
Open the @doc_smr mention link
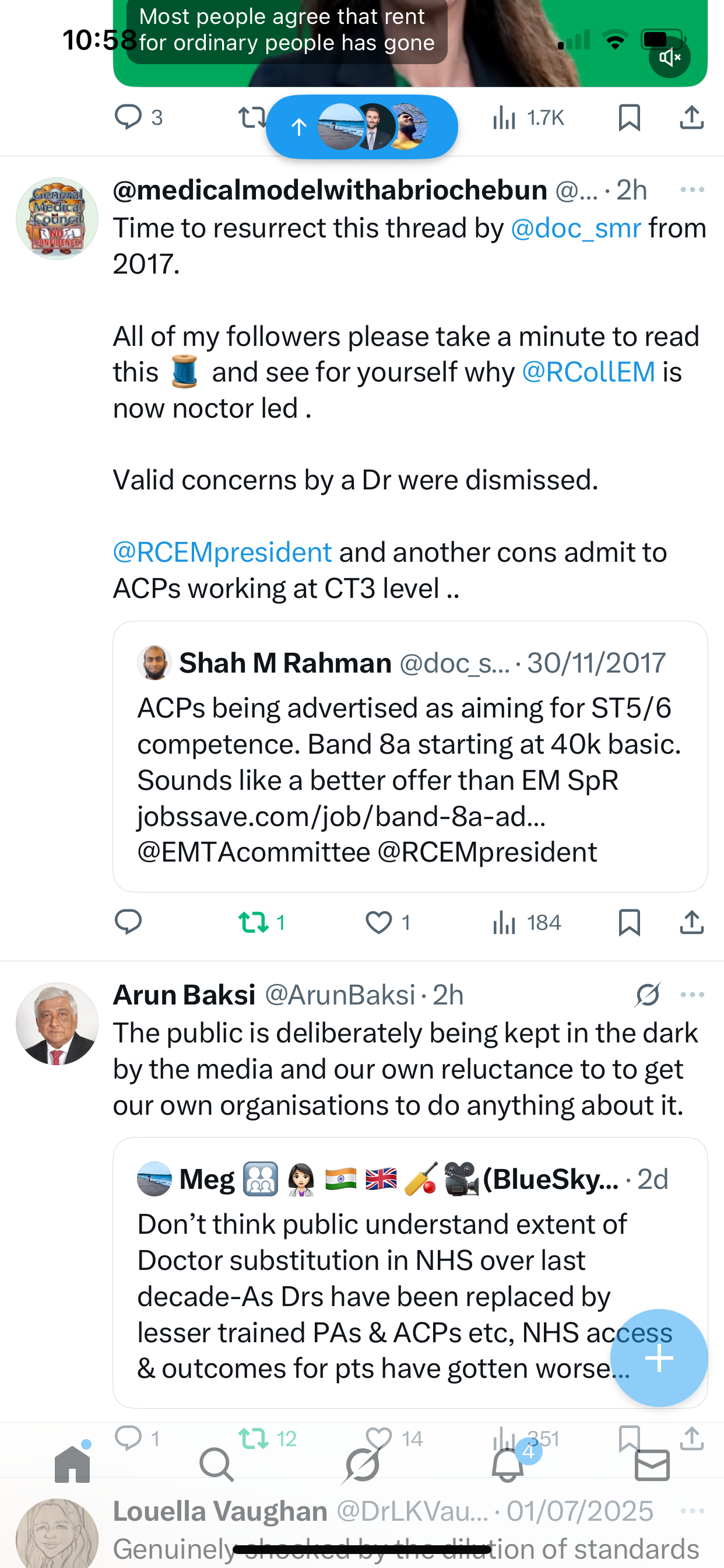coord(575,228)
